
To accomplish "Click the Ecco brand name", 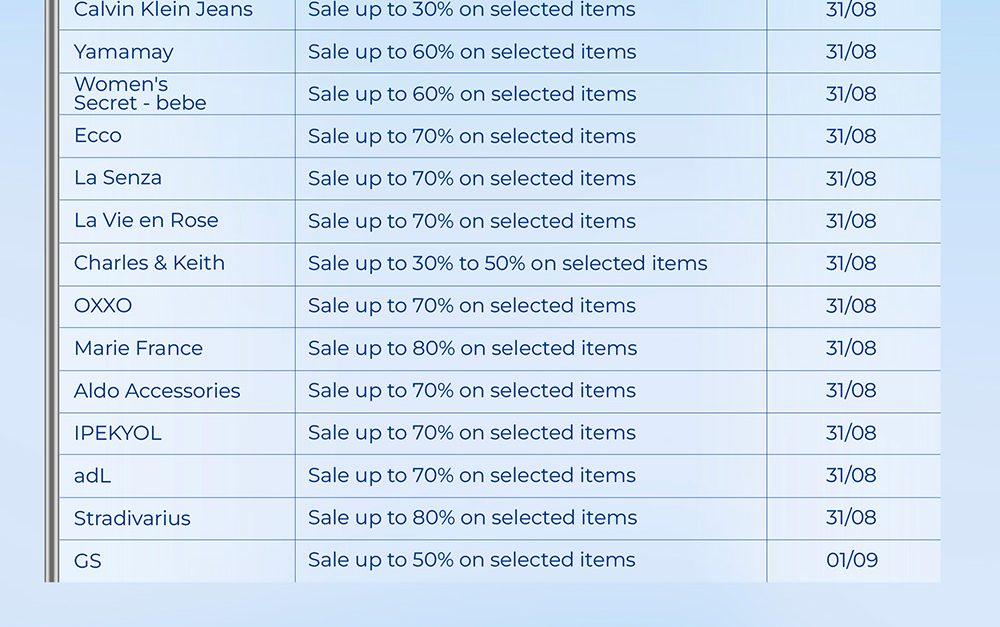I will (98, 136).
